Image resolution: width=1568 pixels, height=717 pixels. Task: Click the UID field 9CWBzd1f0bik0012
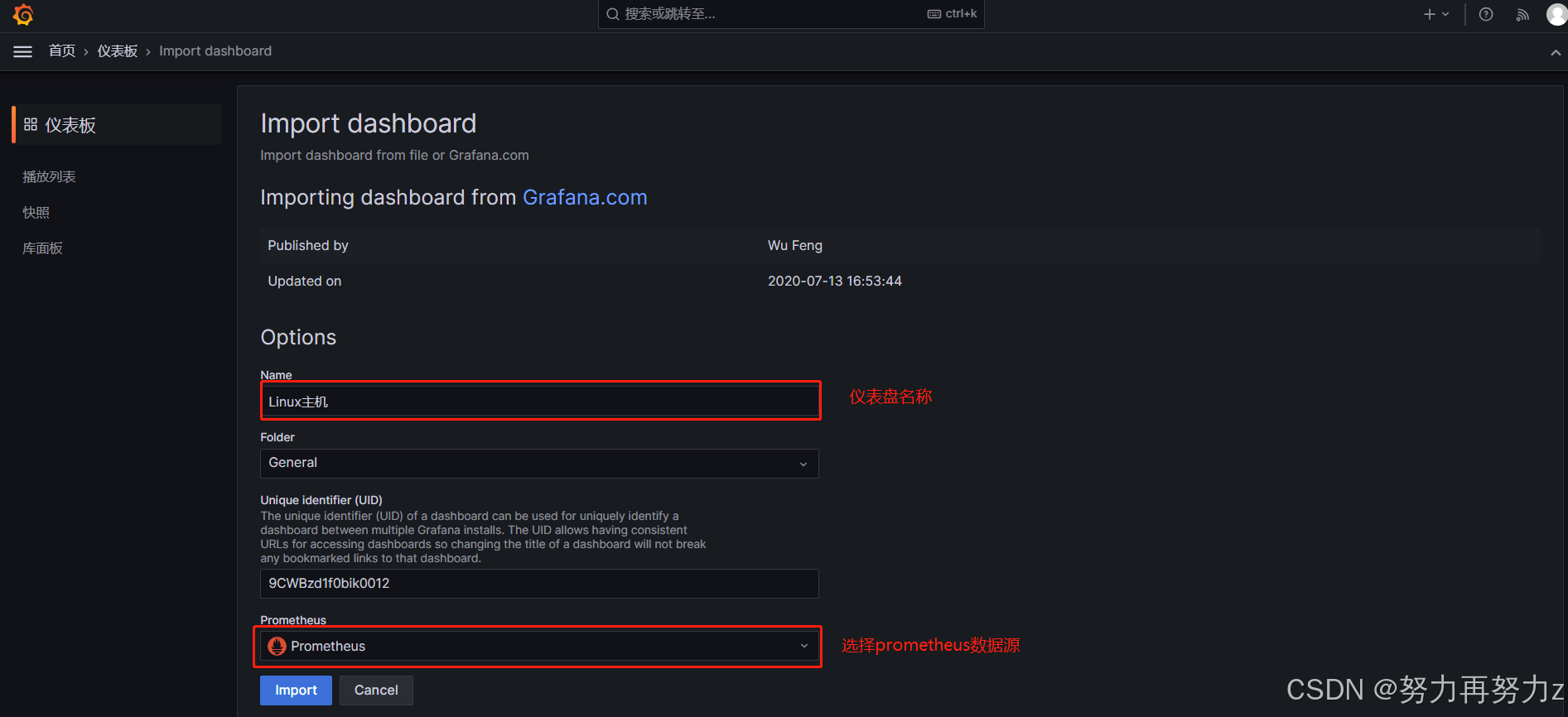[x=539, y=584]
